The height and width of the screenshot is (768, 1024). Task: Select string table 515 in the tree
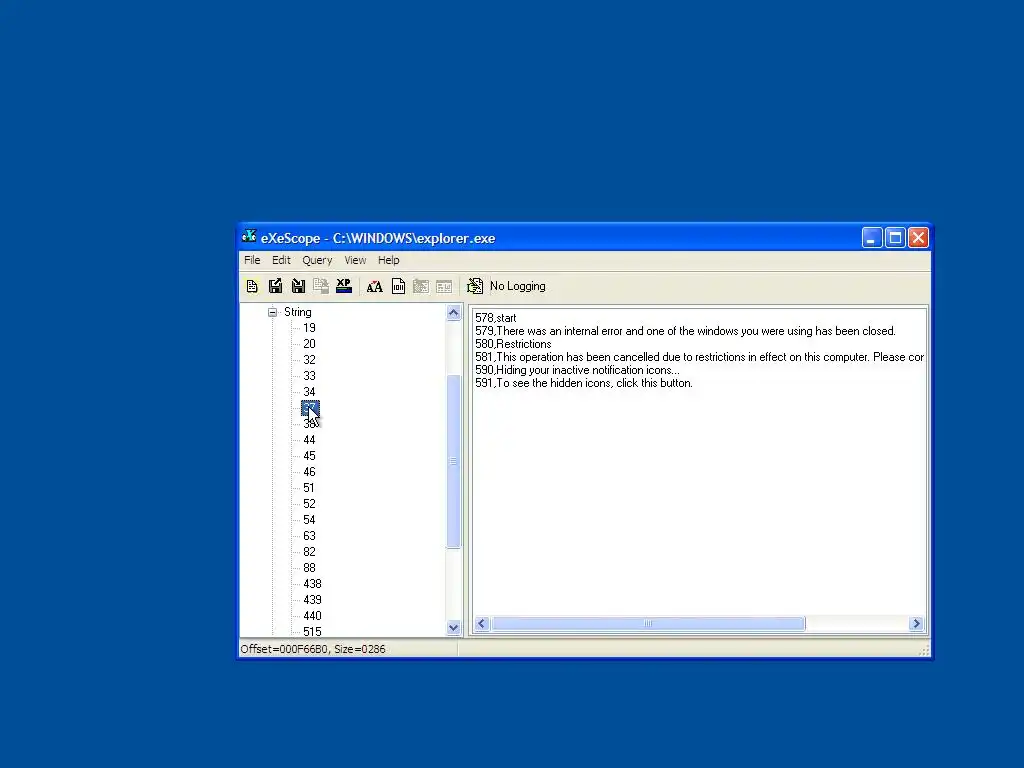click(x=312, y=632)
